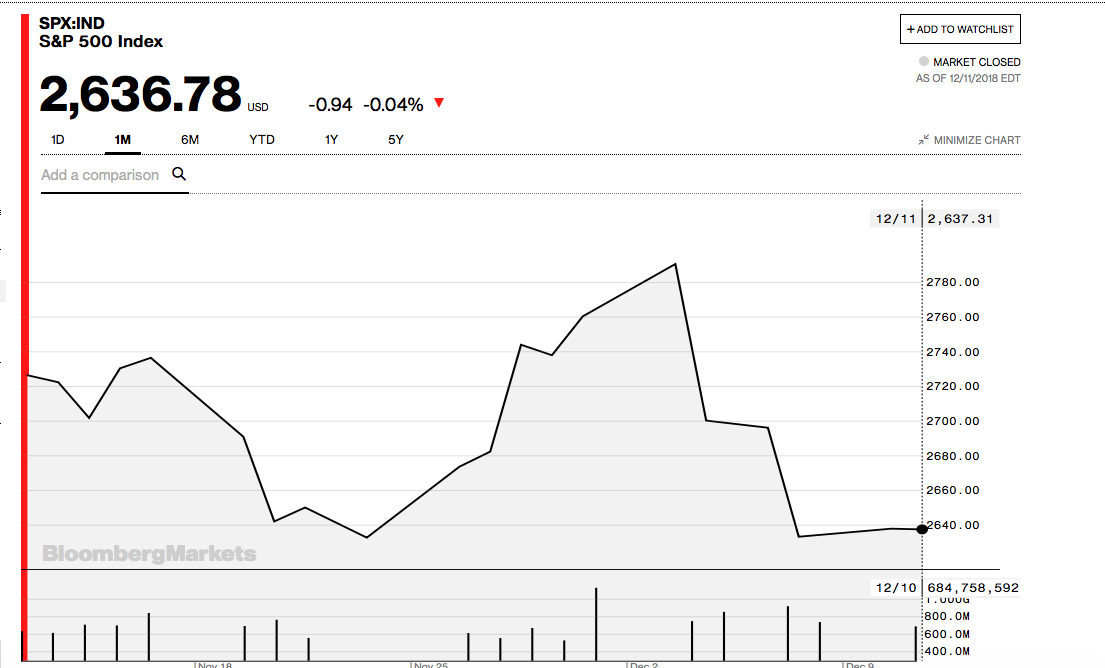
Task: Click the 2760.00 price axis label
Action: 953,317
